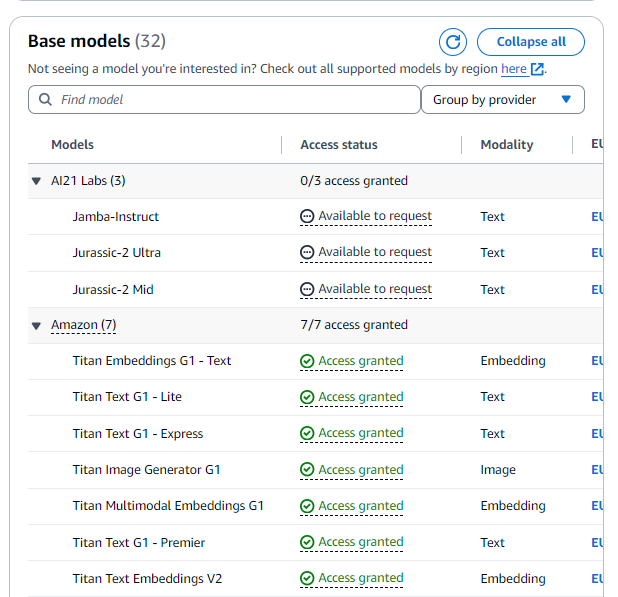Open the supported models 'here' link
618x597 pixels.
coord(514,69)
